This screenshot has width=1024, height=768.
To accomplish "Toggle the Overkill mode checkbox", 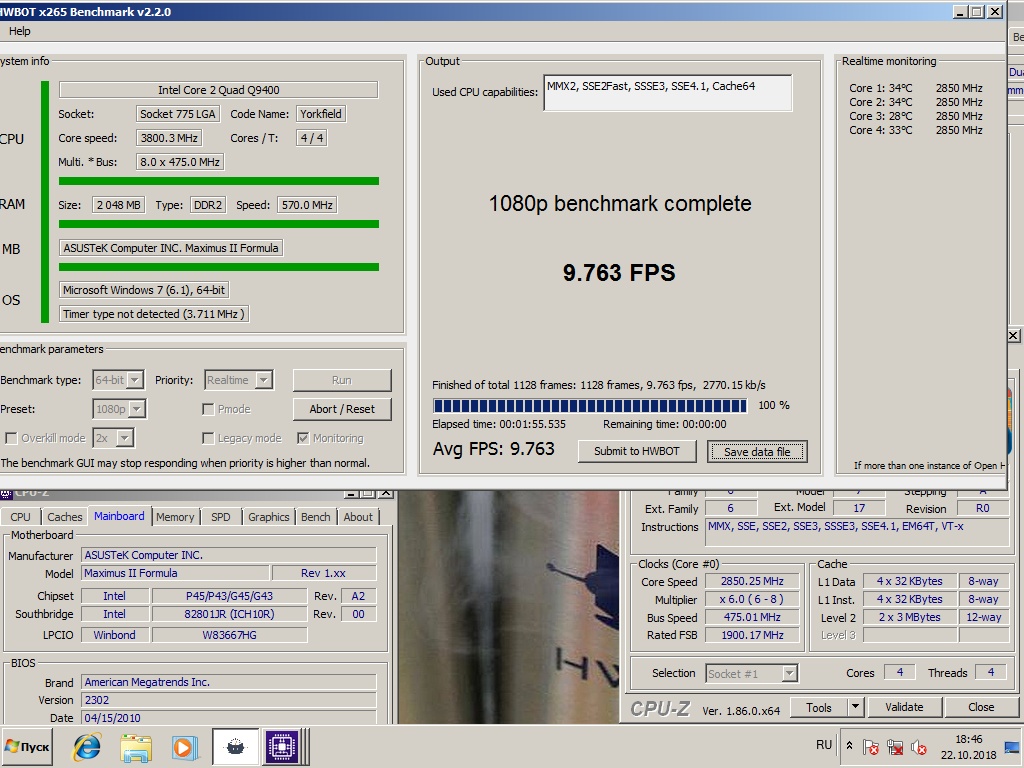I will (x=11, y=438).
